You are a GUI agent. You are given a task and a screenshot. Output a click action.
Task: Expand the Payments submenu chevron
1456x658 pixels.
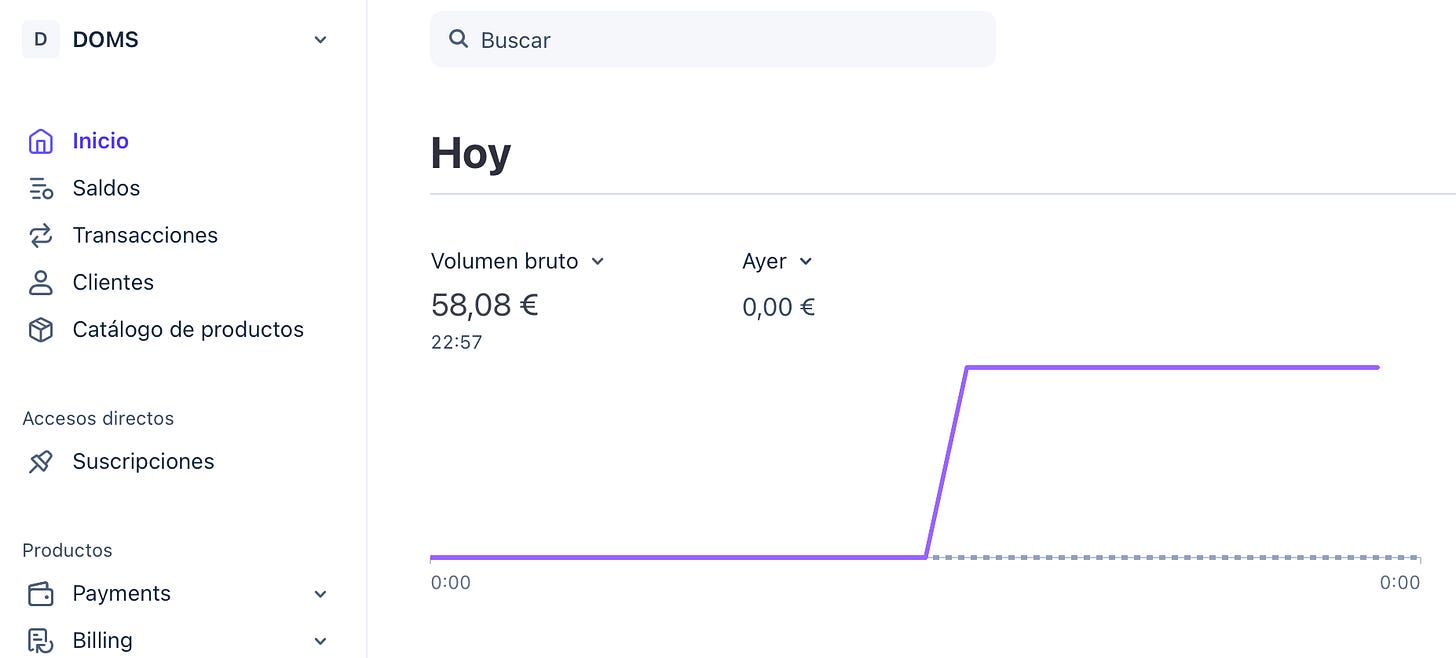pos(320,594)
